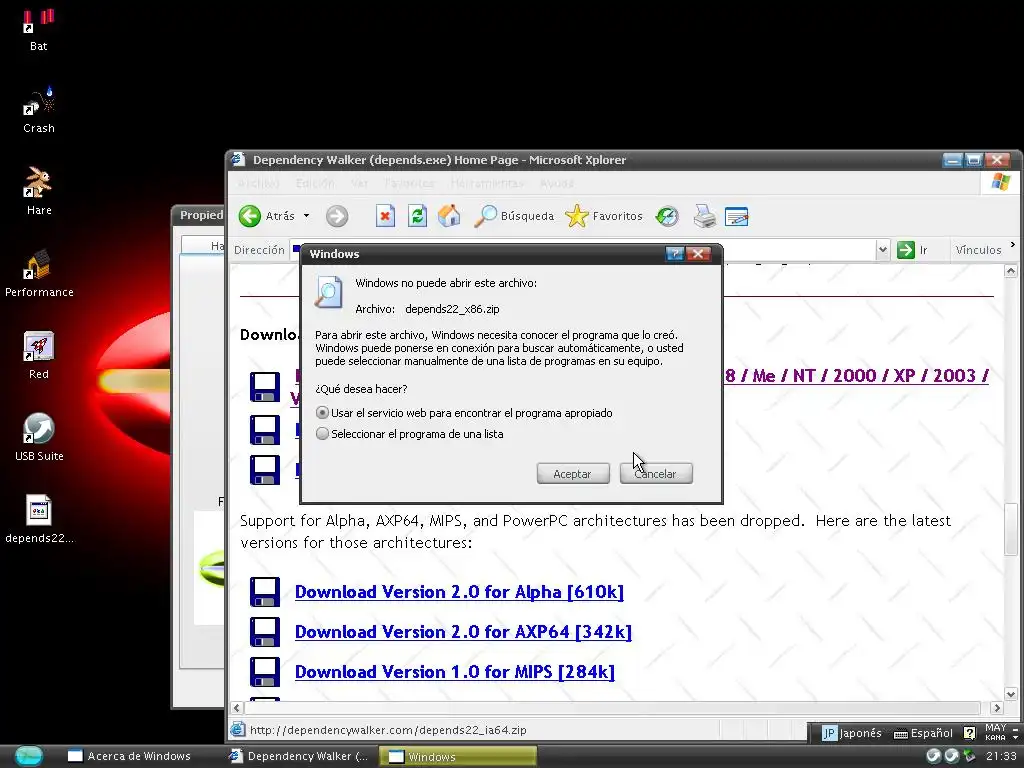This screenshot has height=768, width=1024.
Task: Switch to Dependency Walker taskbar item
Action: 299,756
